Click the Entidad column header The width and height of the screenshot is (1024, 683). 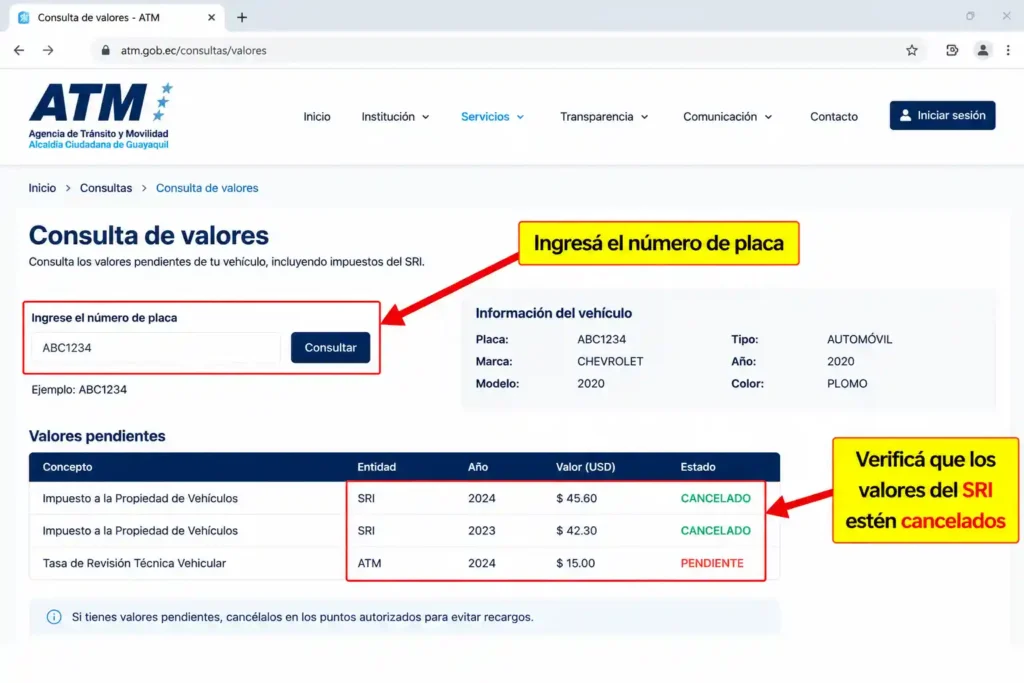click(377, 467)
